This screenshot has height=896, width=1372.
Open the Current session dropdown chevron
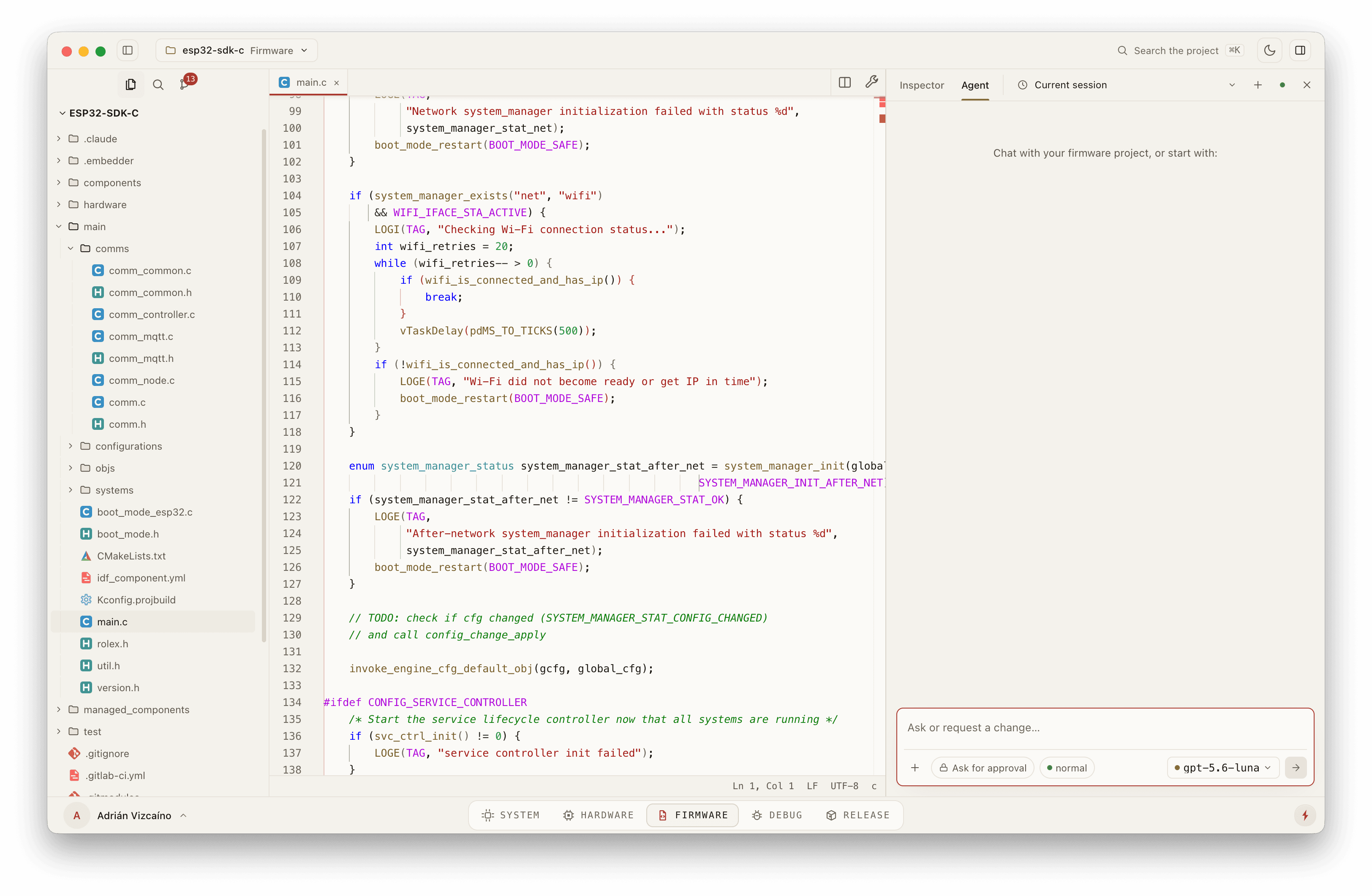[1232, 85]
